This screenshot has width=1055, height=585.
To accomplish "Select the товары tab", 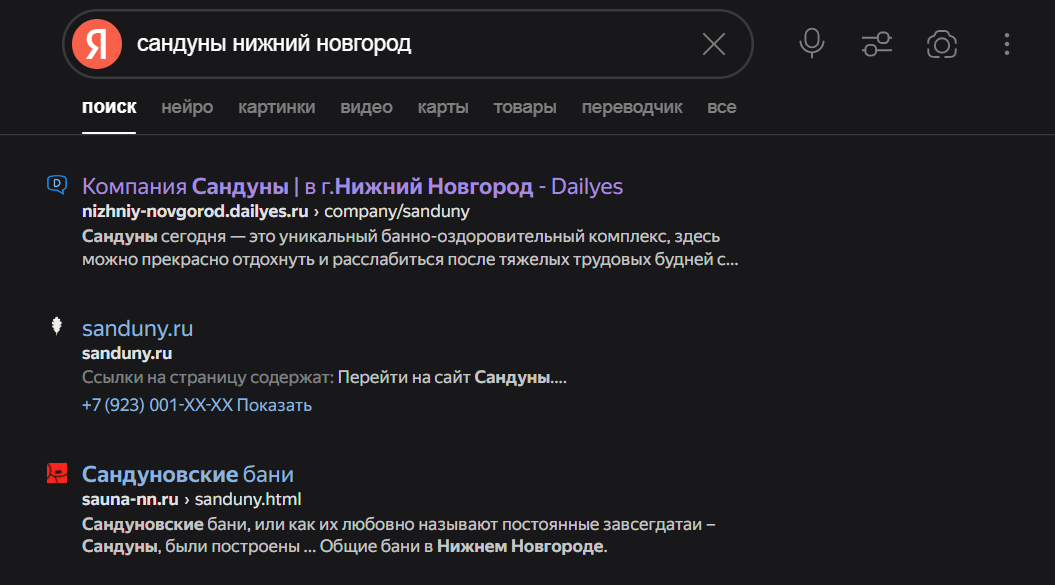I will click(x=525, y=107).
